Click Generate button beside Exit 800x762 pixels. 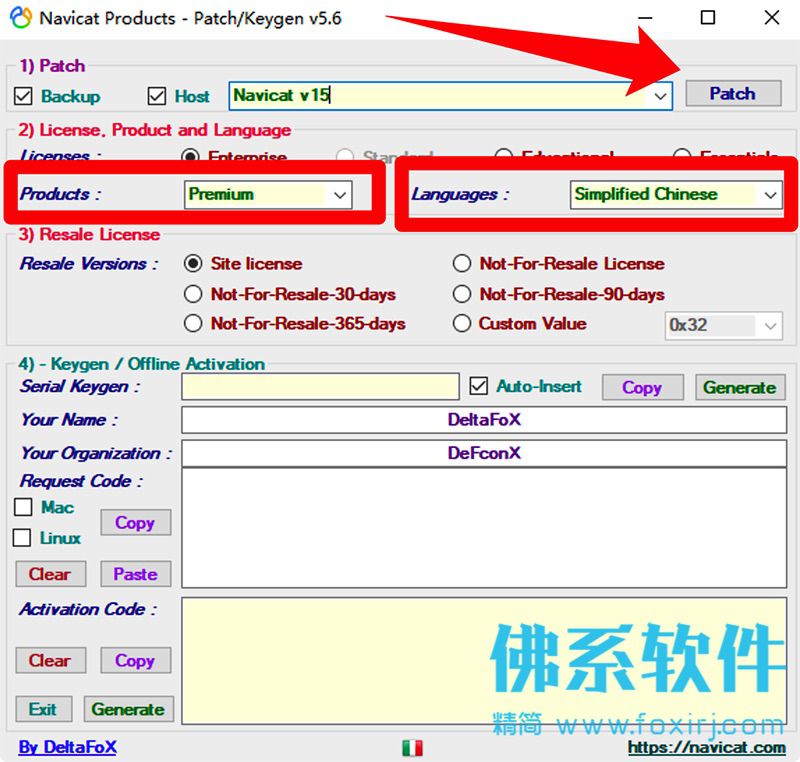click(129, 709)
